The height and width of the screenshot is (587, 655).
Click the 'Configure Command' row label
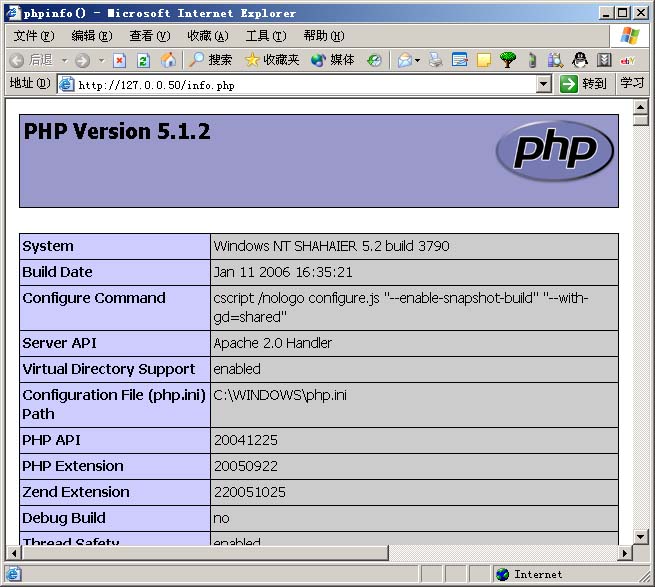point(94,298)
